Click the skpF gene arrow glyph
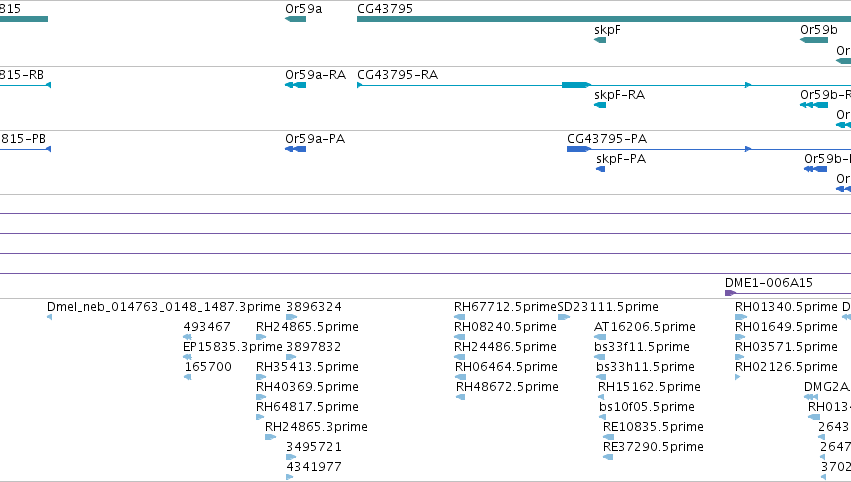 tap(600, 40)
